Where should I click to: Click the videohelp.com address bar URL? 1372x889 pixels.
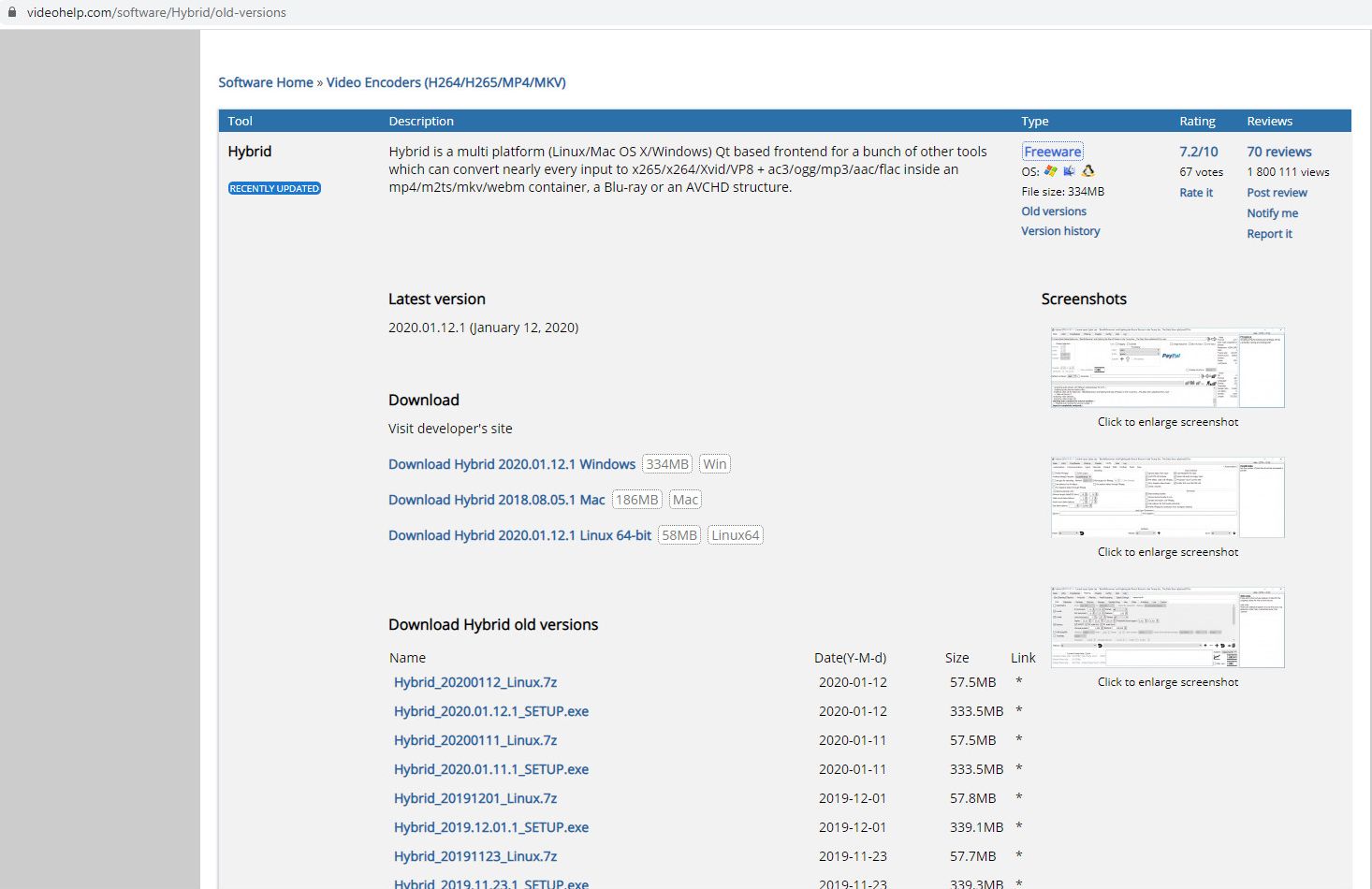point(156,12)
